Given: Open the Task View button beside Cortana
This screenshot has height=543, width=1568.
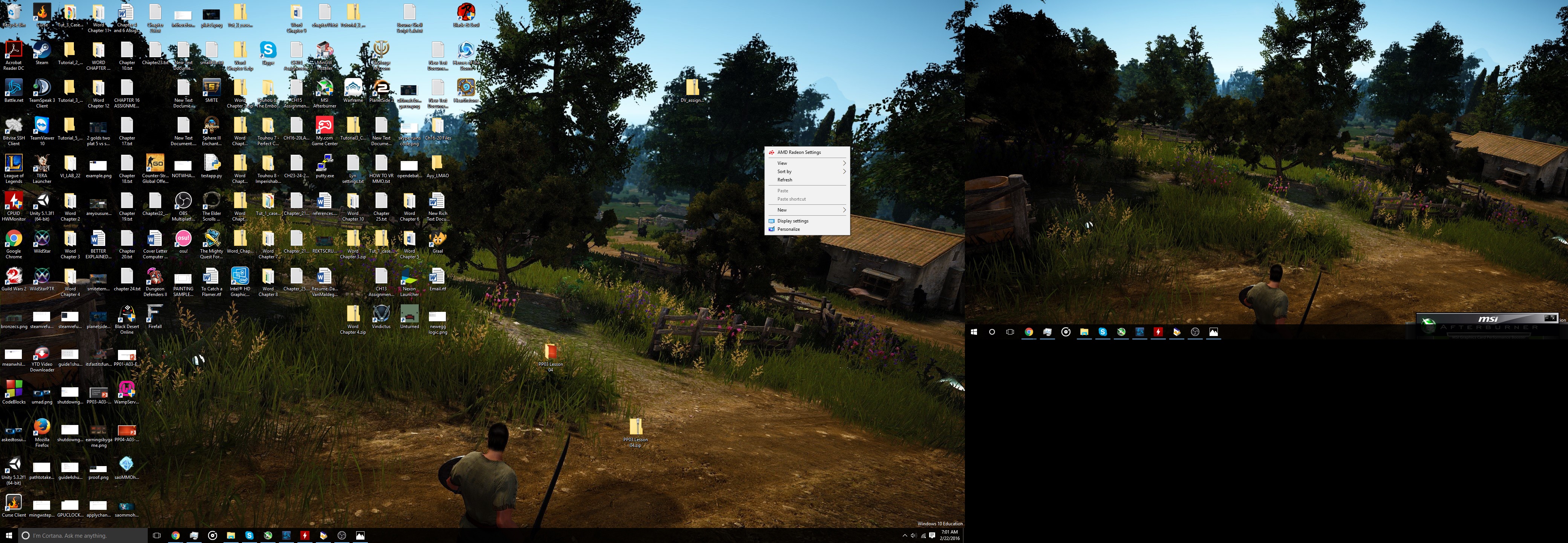Looking at the screenshot, I should point(156,536).
